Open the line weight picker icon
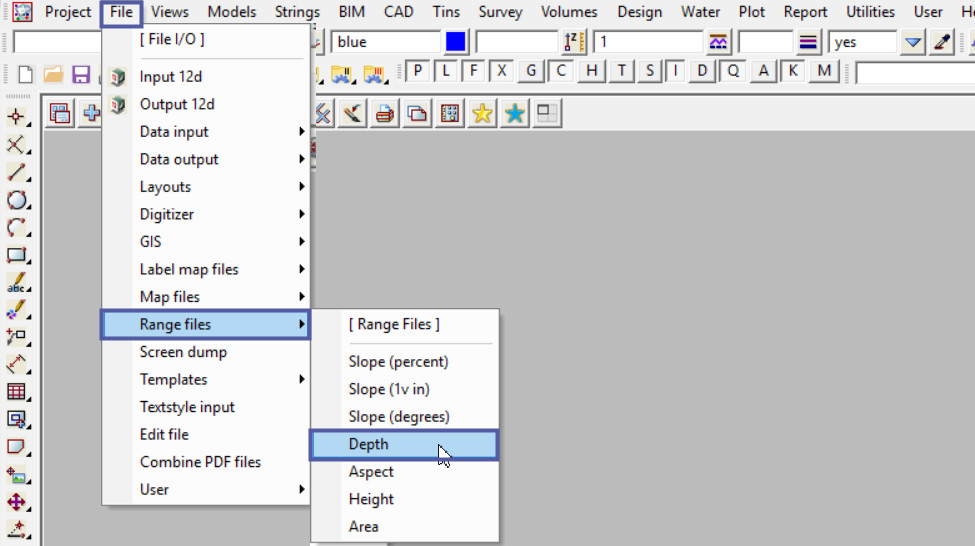The width and height of the screenshot is (975, 546). (808, 42)
